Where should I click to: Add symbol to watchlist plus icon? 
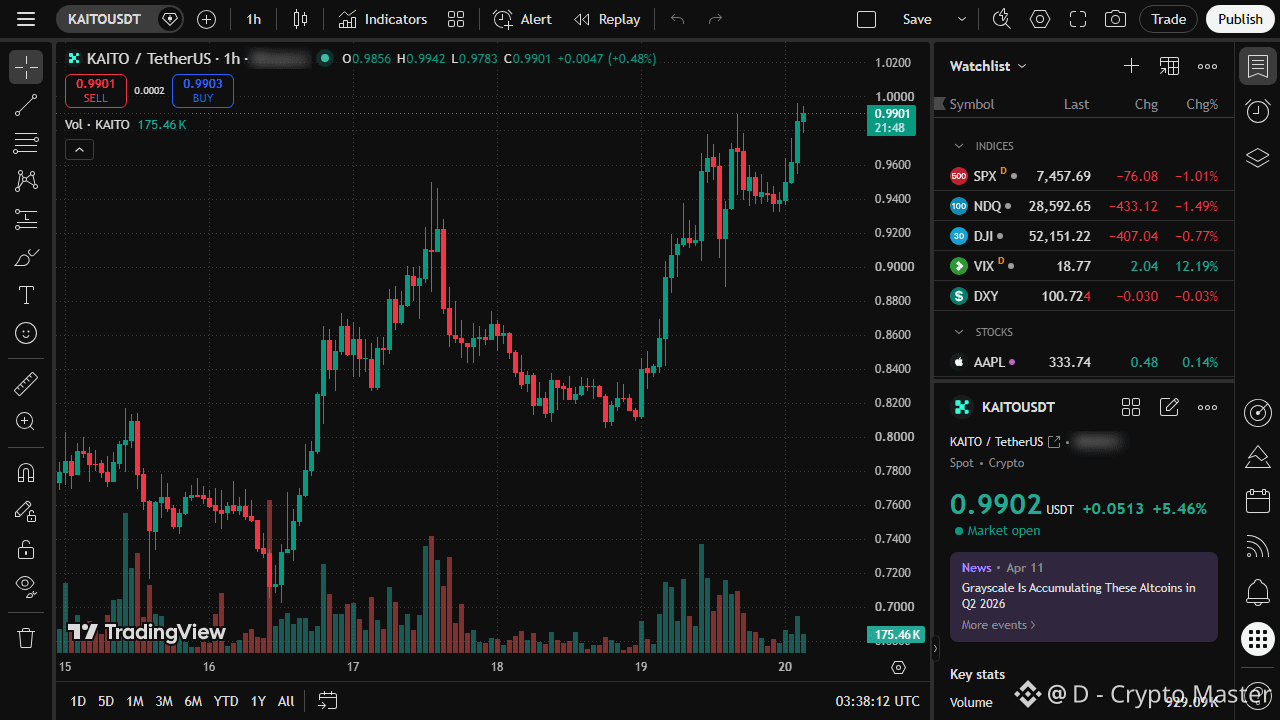[1131, 66]
